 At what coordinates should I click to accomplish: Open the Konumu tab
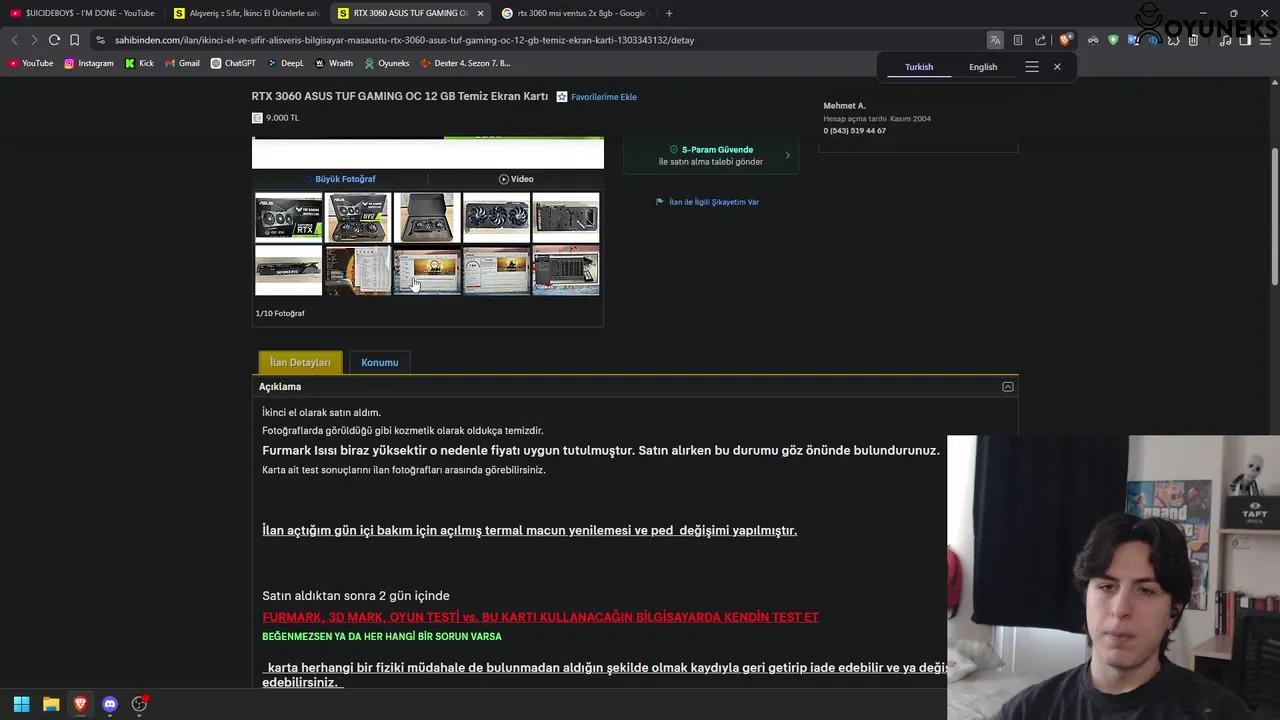tap(379, 362)
